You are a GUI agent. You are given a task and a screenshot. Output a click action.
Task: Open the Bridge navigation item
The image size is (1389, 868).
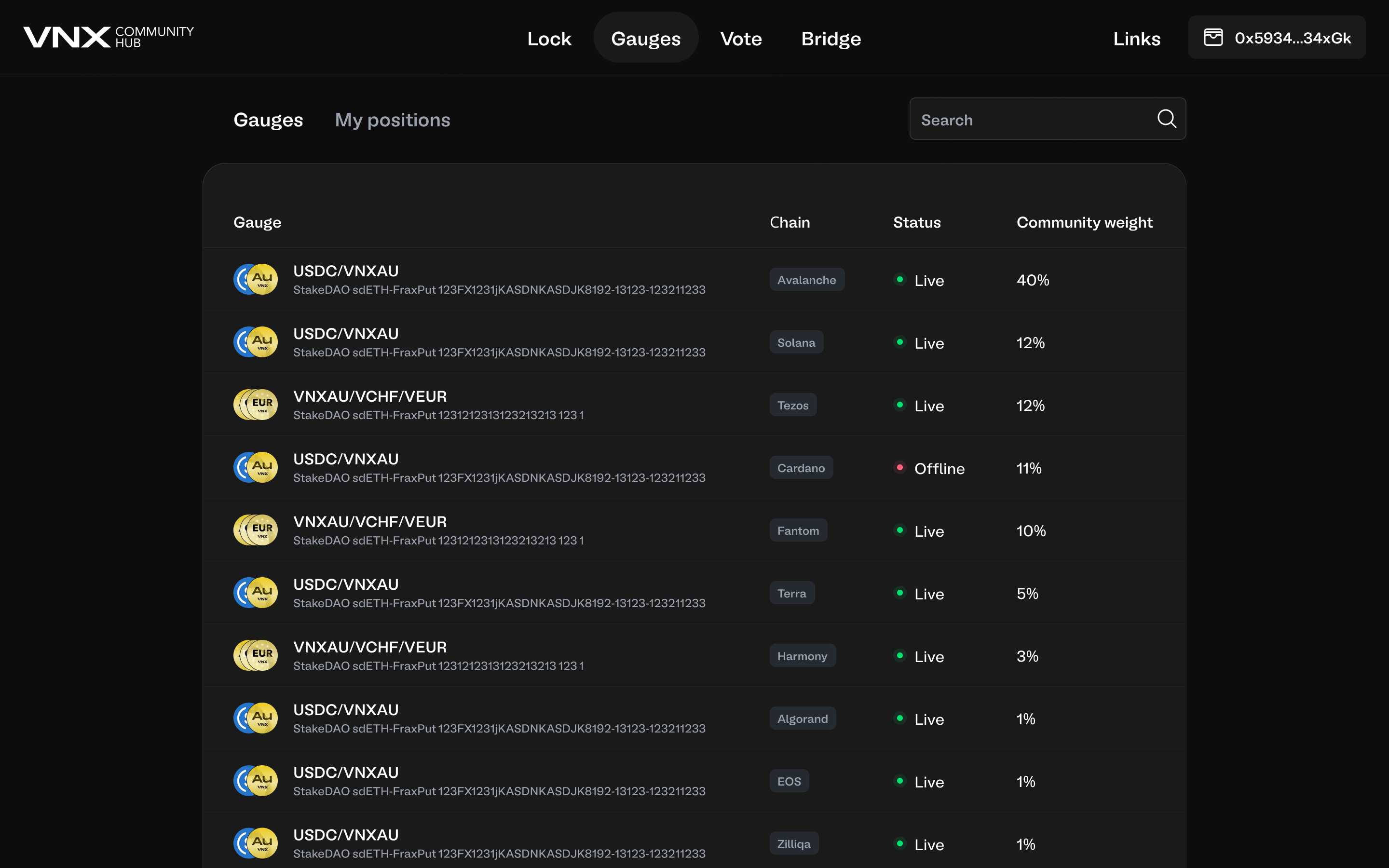[831, 39]
